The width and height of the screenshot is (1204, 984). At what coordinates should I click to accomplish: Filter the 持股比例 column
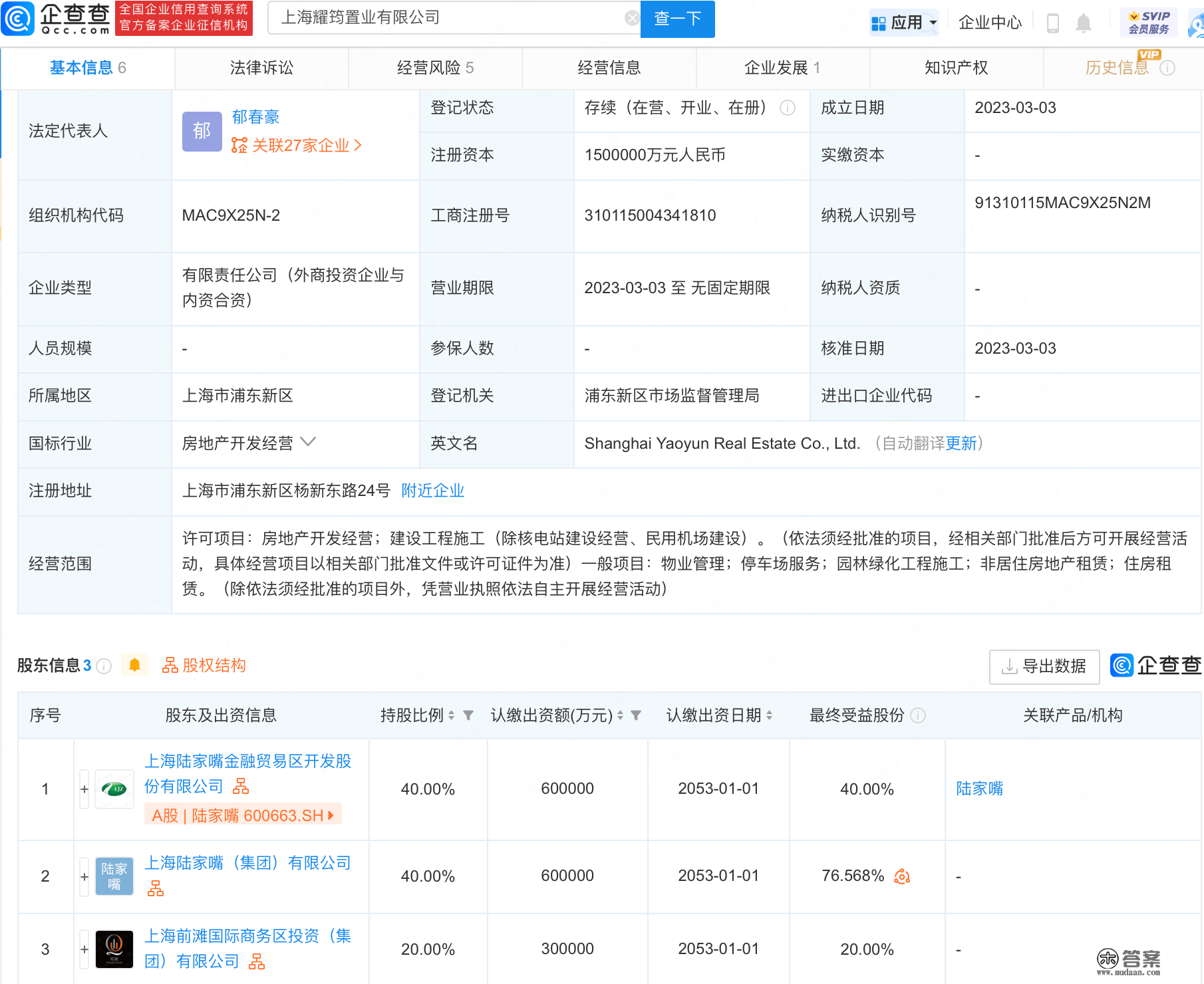[x=468, y=715]
